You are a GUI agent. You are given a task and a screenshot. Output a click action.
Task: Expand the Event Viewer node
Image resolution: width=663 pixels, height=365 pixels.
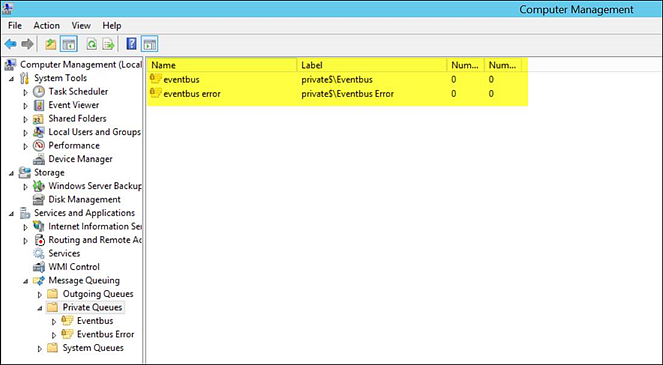point(25,106)
